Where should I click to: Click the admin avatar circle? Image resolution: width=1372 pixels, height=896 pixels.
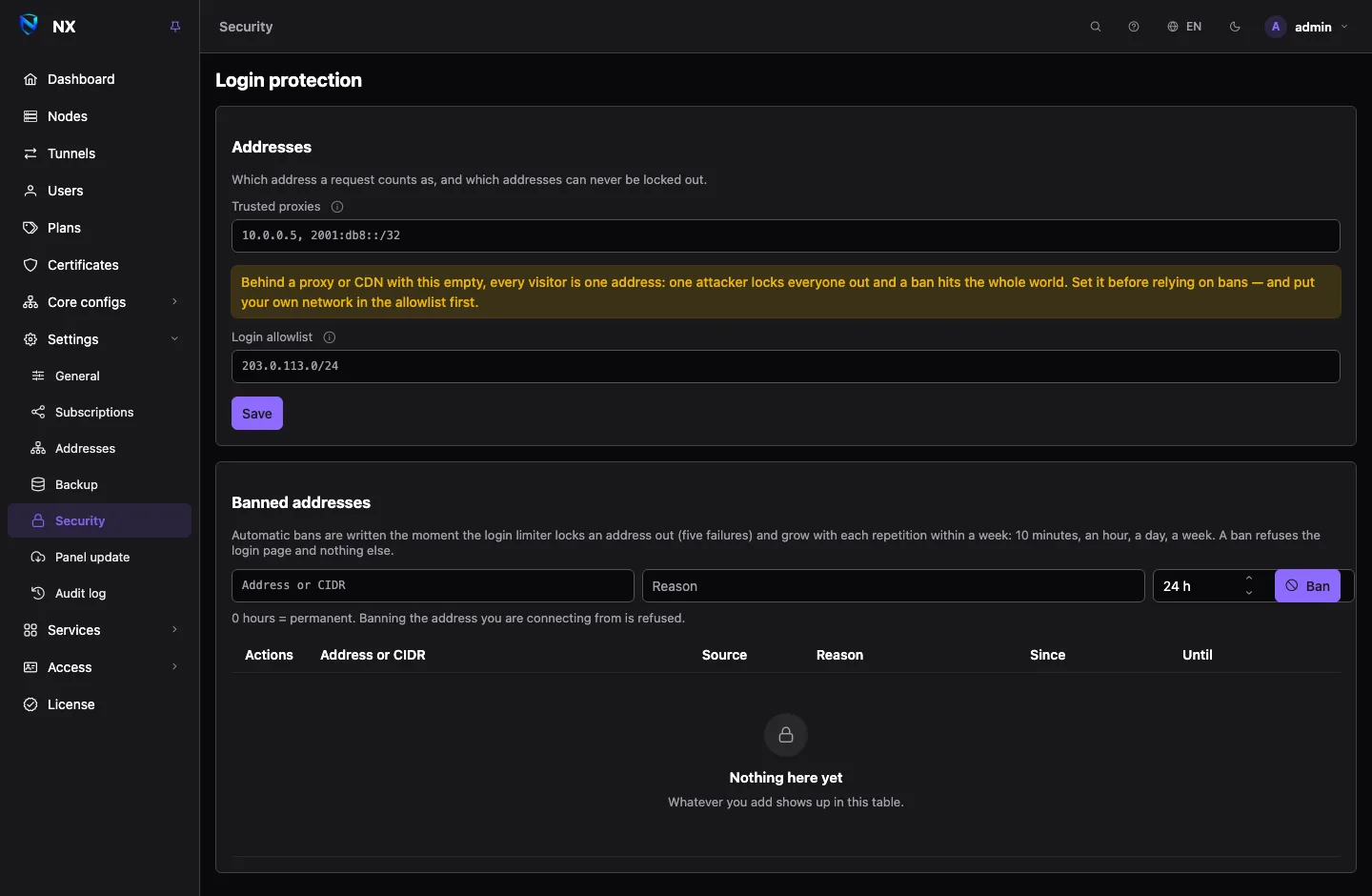pyautogui.click(x=1276, y=27)
